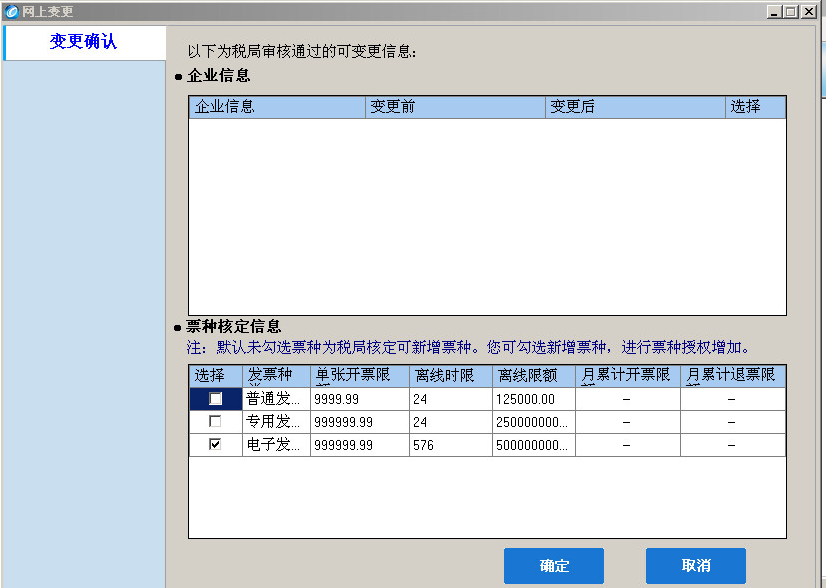This screenshot has height=588, width=826.
Task: Maximize the 网上变更 window
Action: pyautogui.click(x=791, y=11)
